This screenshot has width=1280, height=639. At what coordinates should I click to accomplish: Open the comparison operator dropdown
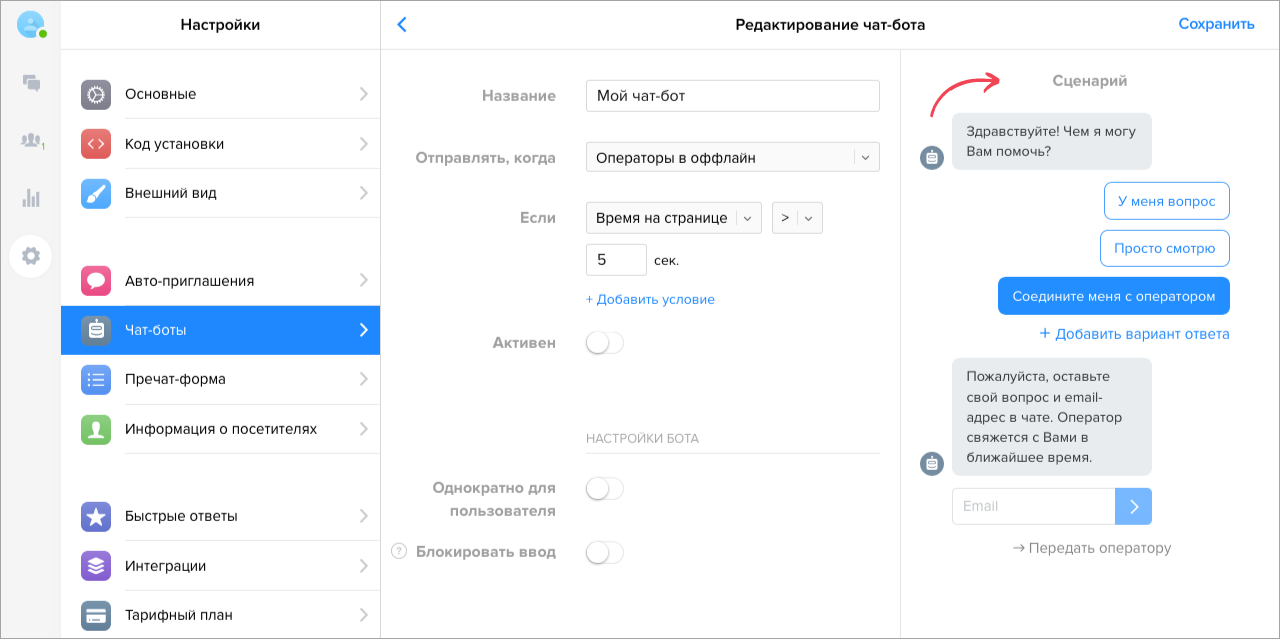pyautogui.click(x=797, y=217)
